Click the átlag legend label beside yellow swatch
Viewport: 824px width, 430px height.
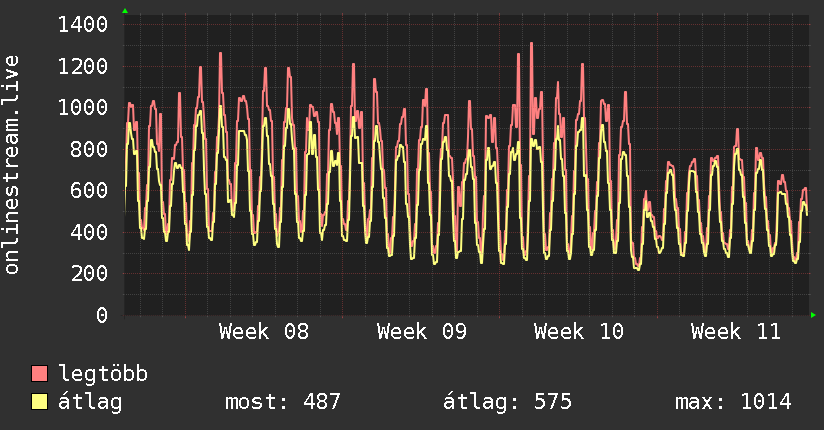pos(90,402)
